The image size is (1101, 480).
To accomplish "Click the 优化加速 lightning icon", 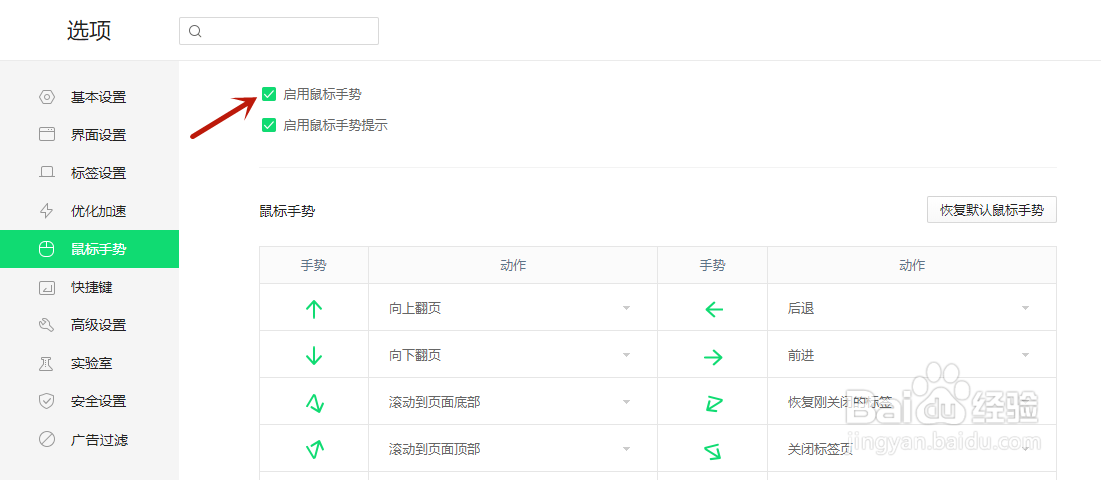I will 46,211.
